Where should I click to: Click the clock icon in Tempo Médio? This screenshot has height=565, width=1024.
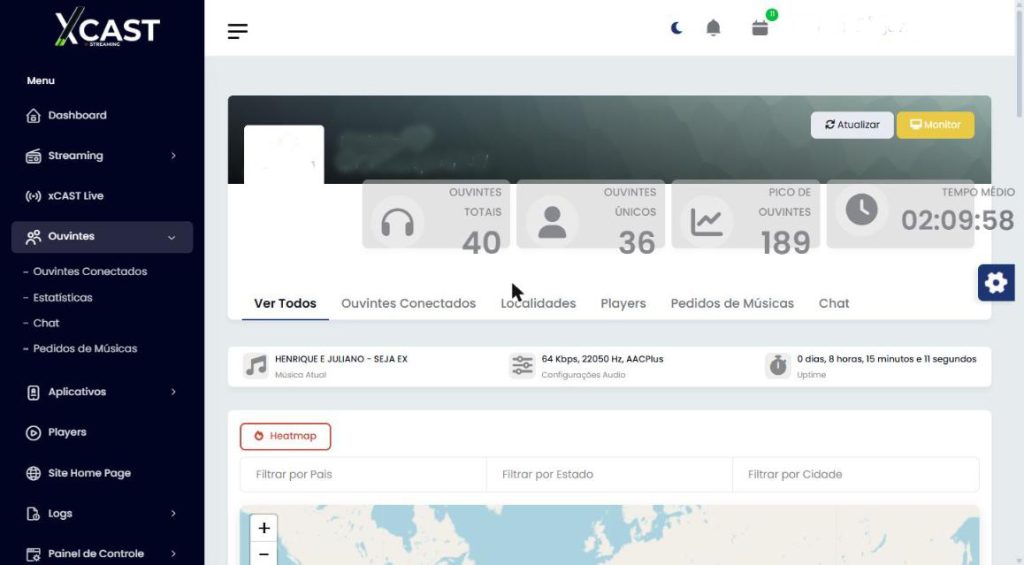click(861, 210)
